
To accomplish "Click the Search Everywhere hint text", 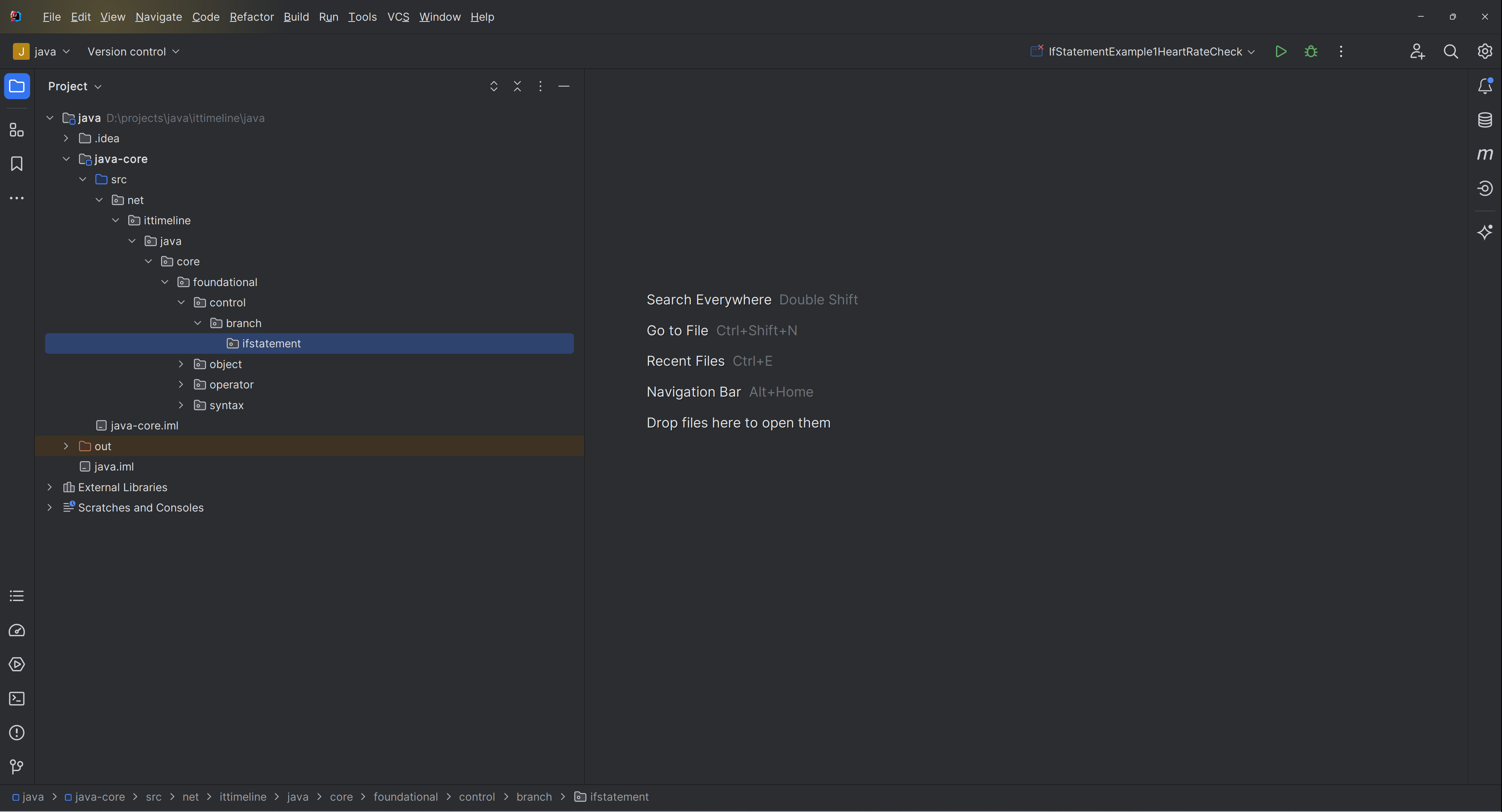I will pos(708,300).
